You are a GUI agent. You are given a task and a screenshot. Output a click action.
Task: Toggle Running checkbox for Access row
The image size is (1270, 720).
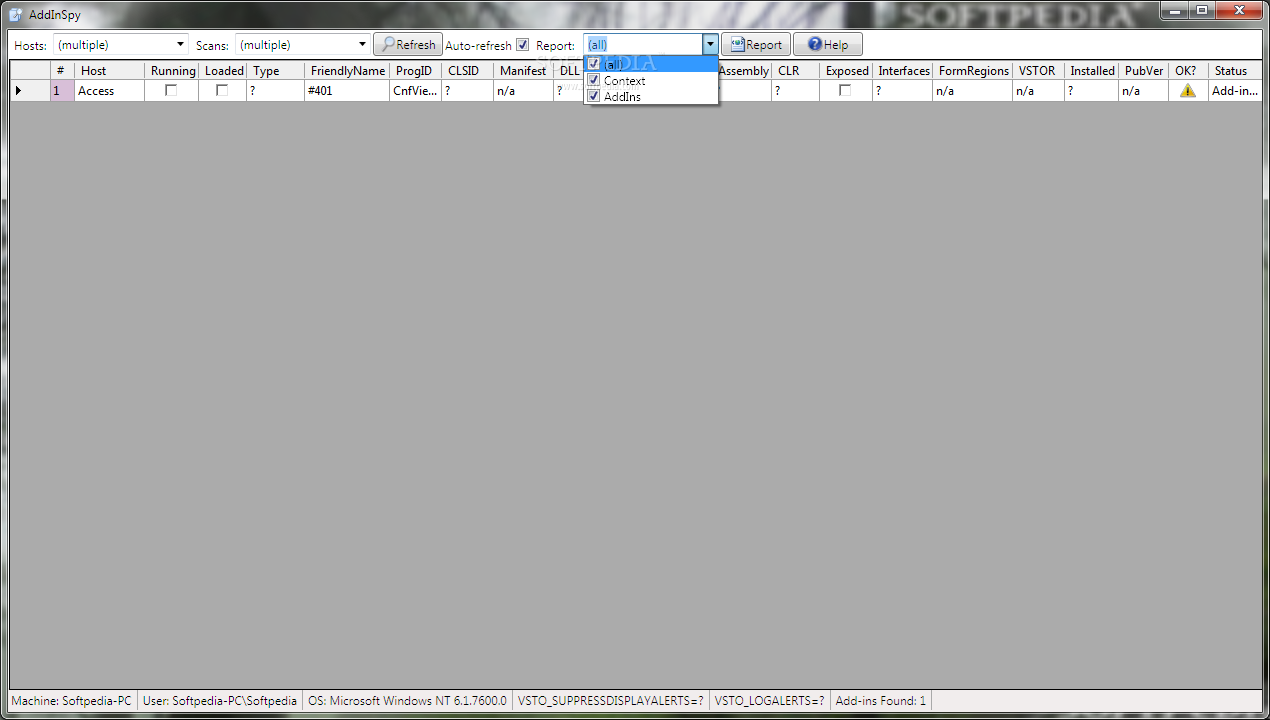click(x=171, y=90)
